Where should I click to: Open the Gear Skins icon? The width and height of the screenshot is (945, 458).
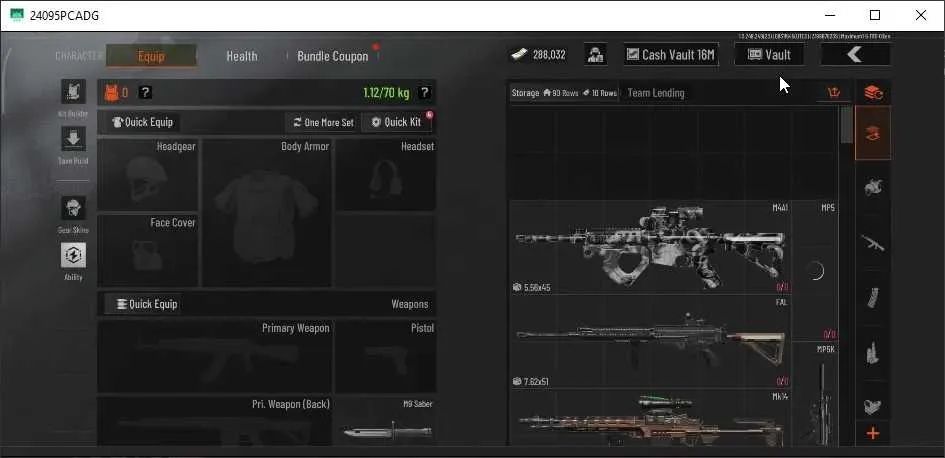(x=73, y=208)
